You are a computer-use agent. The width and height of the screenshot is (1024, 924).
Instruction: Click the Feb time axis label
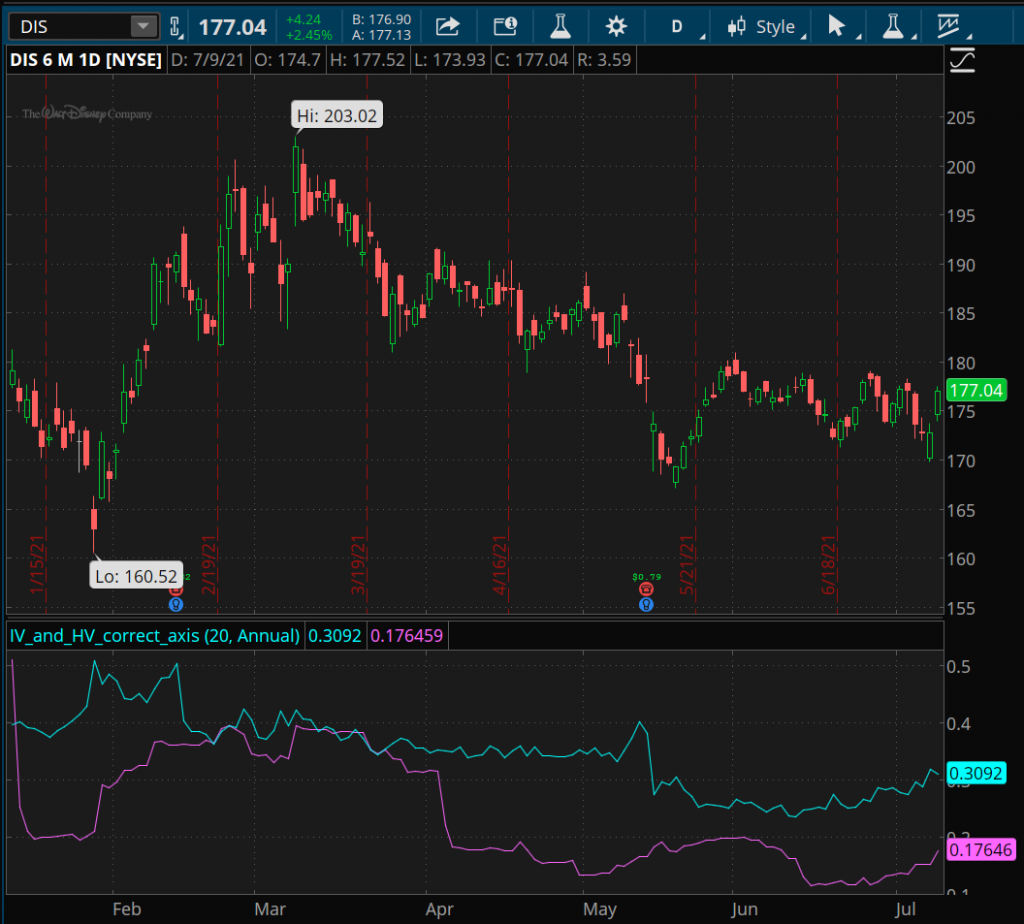[x=127, y=909]
